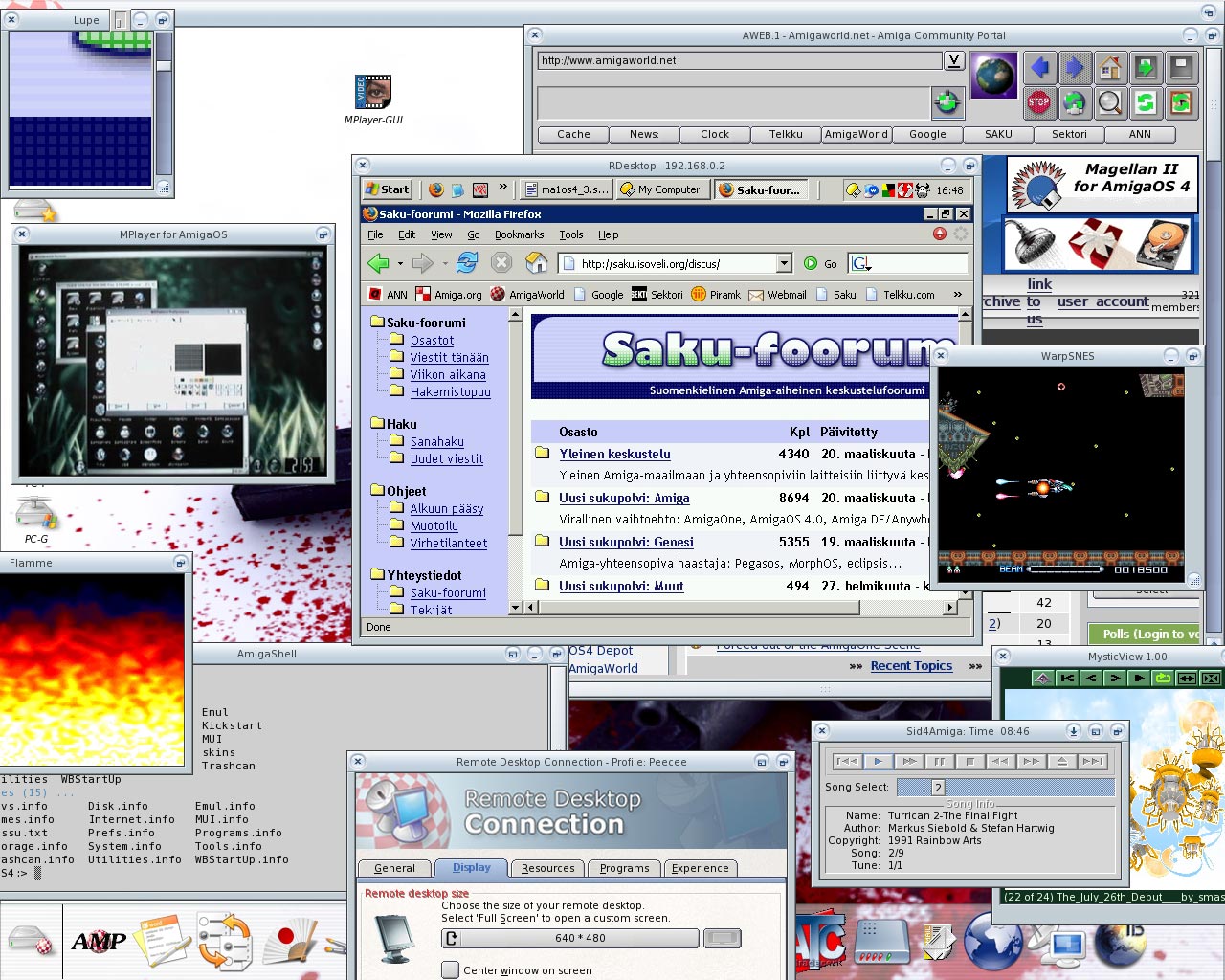1225x980 pixels.
Task: Click the magnifying glass search icon in AWeb
Action: click(1110, 101)
